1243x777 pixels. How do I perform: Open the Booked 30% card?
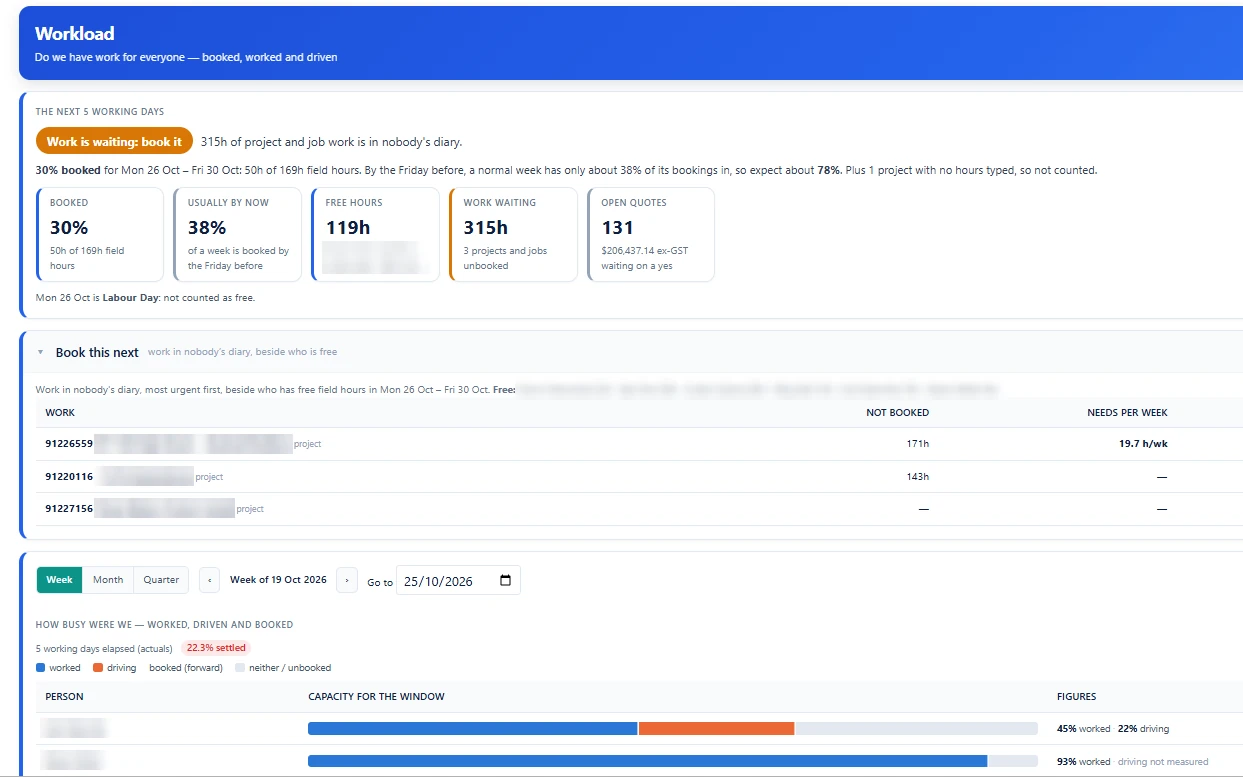click(x=100, y=235)
